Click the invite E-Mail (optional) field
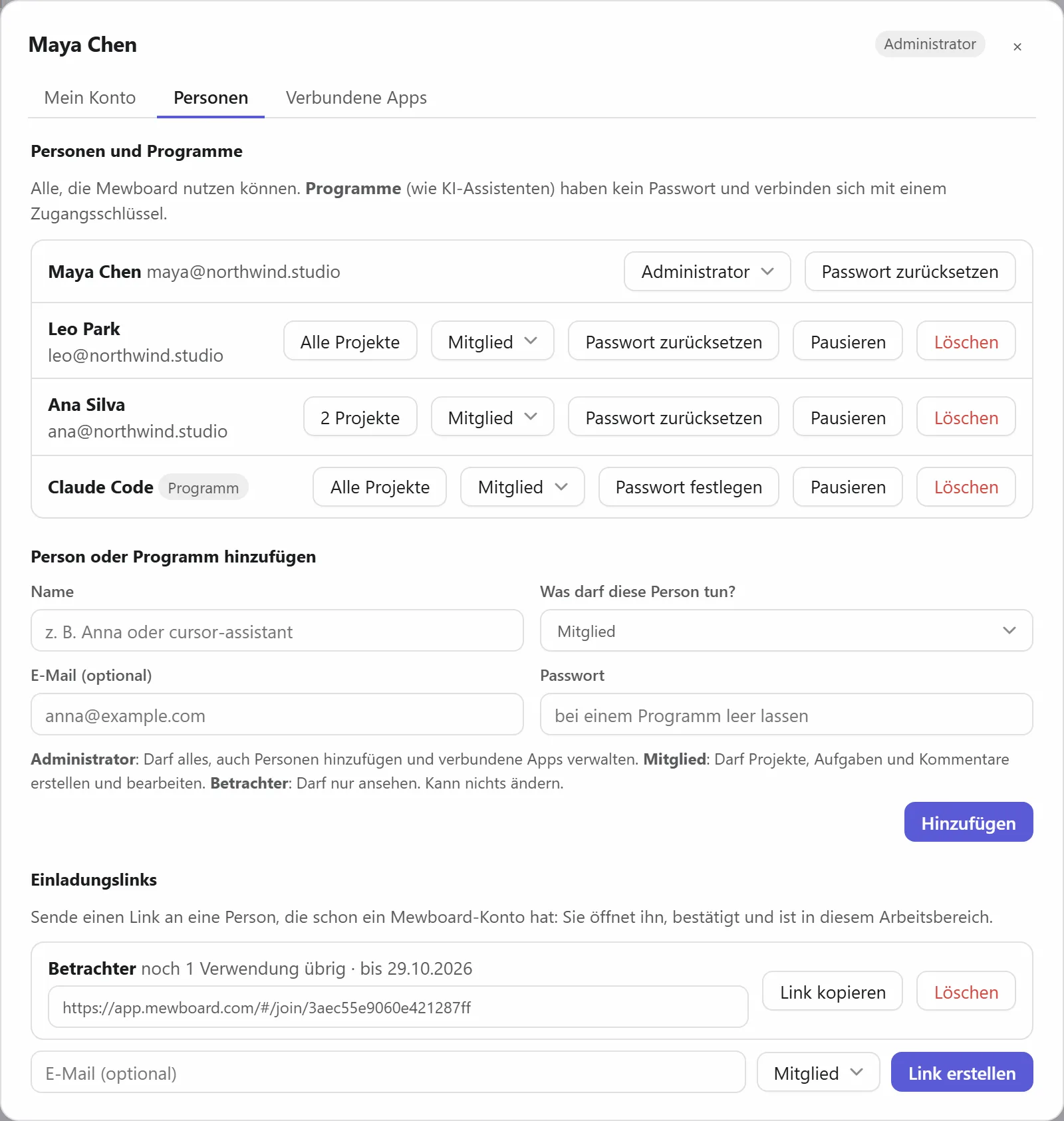The height and width of the screenshot is (1121, 1064). coord(388,1072)
